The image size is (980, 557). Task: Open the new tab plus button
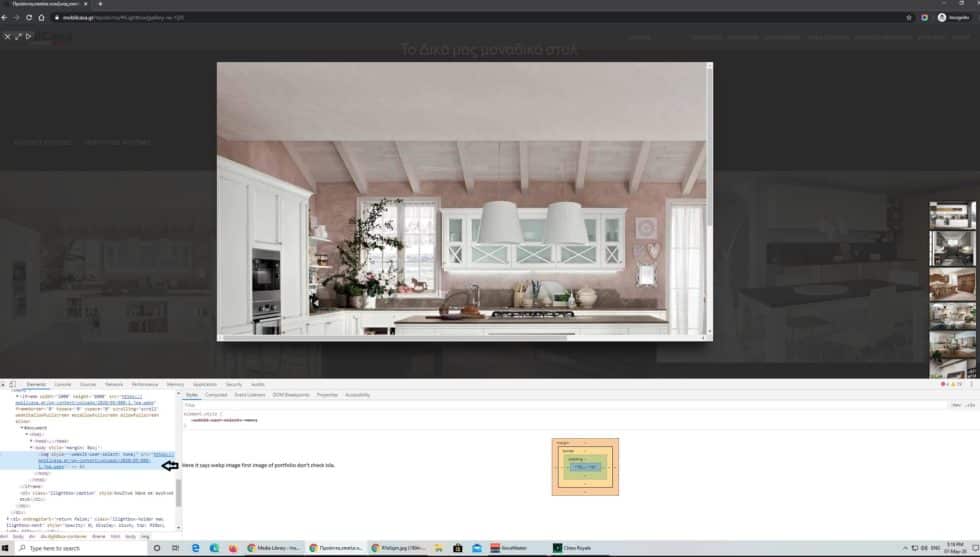[x=100, y=4]
